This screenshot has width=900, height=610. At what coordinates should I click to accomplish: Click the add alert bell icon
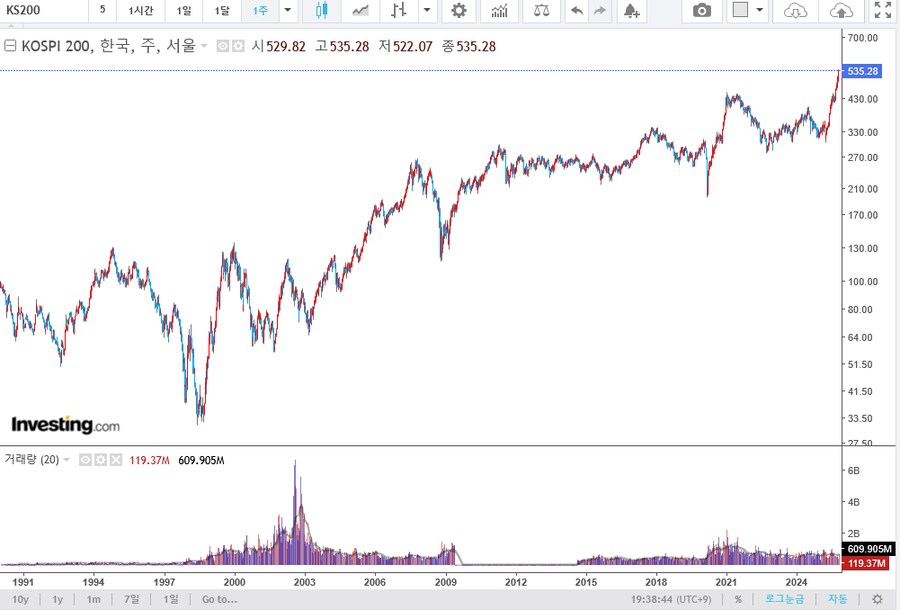pos(630,10)
